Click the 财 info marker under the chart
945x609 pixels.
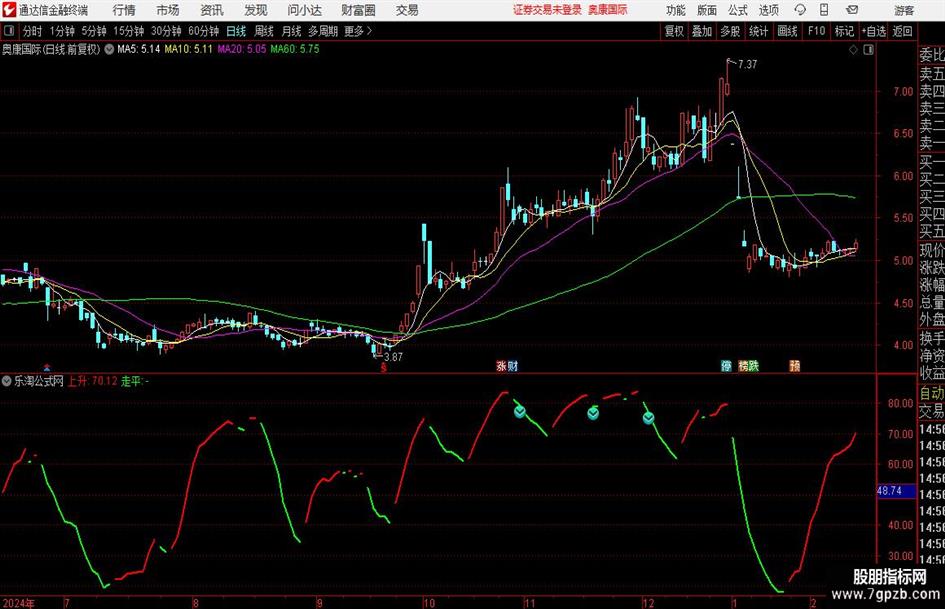tap(512, 366)
